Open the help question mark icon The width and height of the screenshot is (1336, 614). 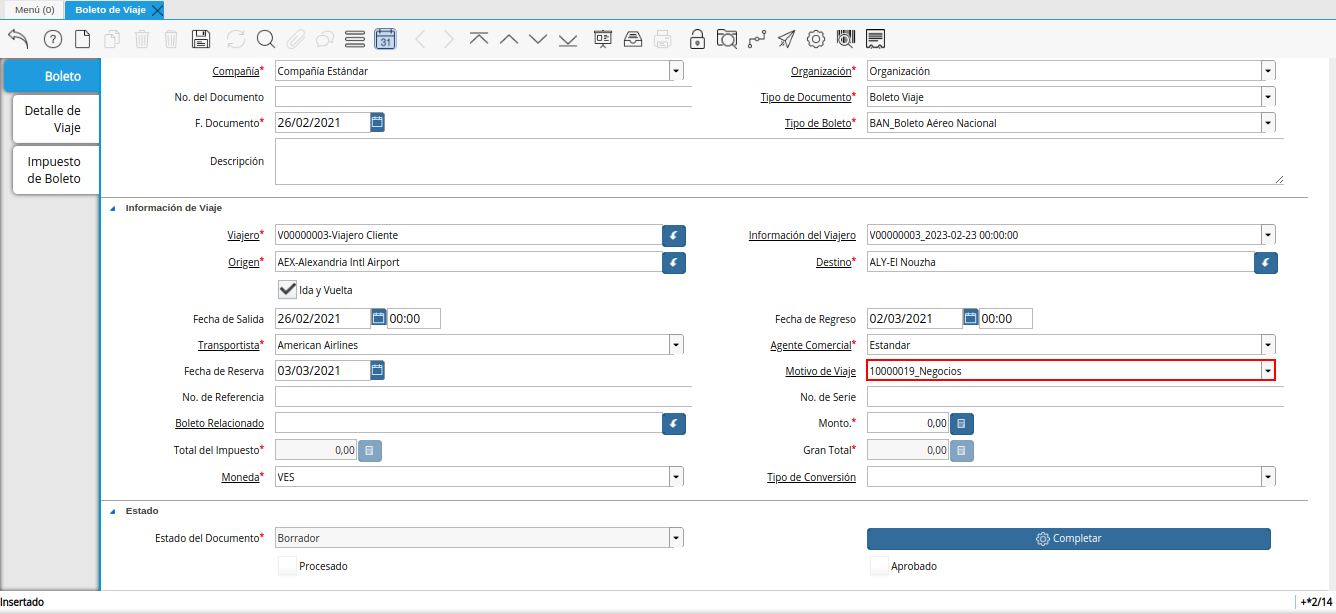(x=53, y=39)
